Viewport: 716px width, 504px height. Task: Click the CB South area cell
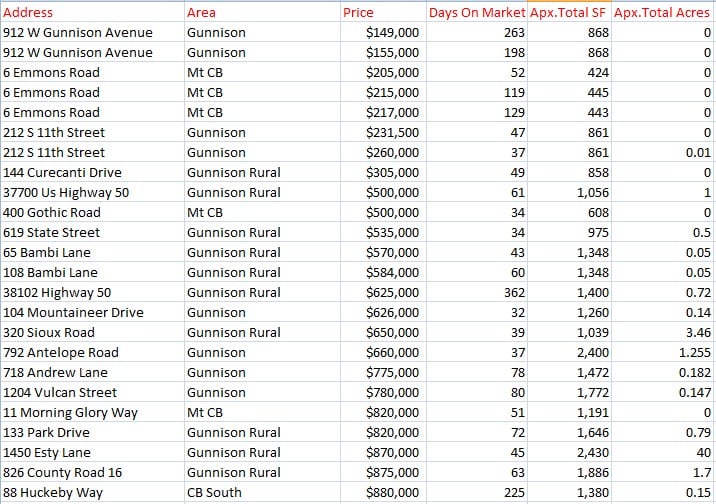262,493
